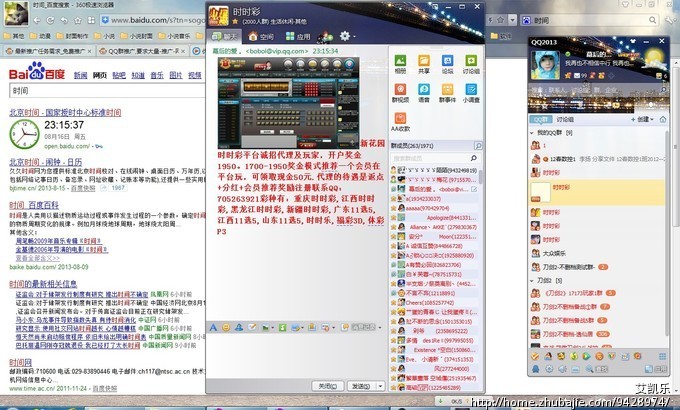Open the 共享 file share icon
This screenshot has height=410, width=680.
point(424,64)
